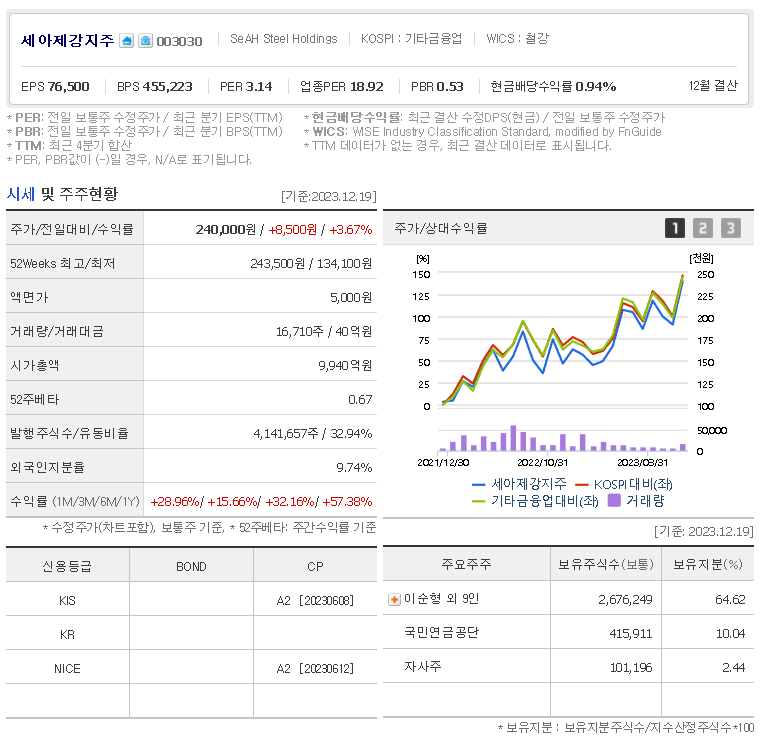
Task: Click the 243,500원 / 134,100원 52-week range
Action: coord(311,263)
